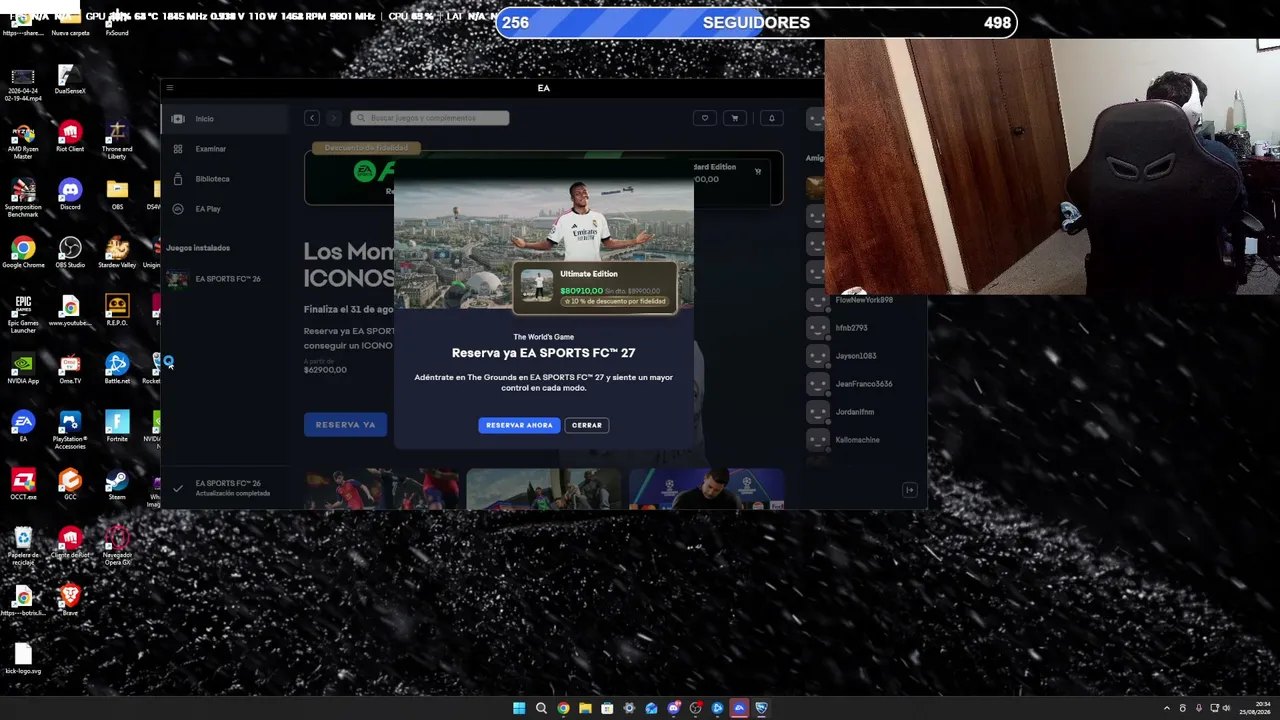Open the OCCT.exe desktop icon
This screenshot has width=1280, height=720.
coord(23,485)
